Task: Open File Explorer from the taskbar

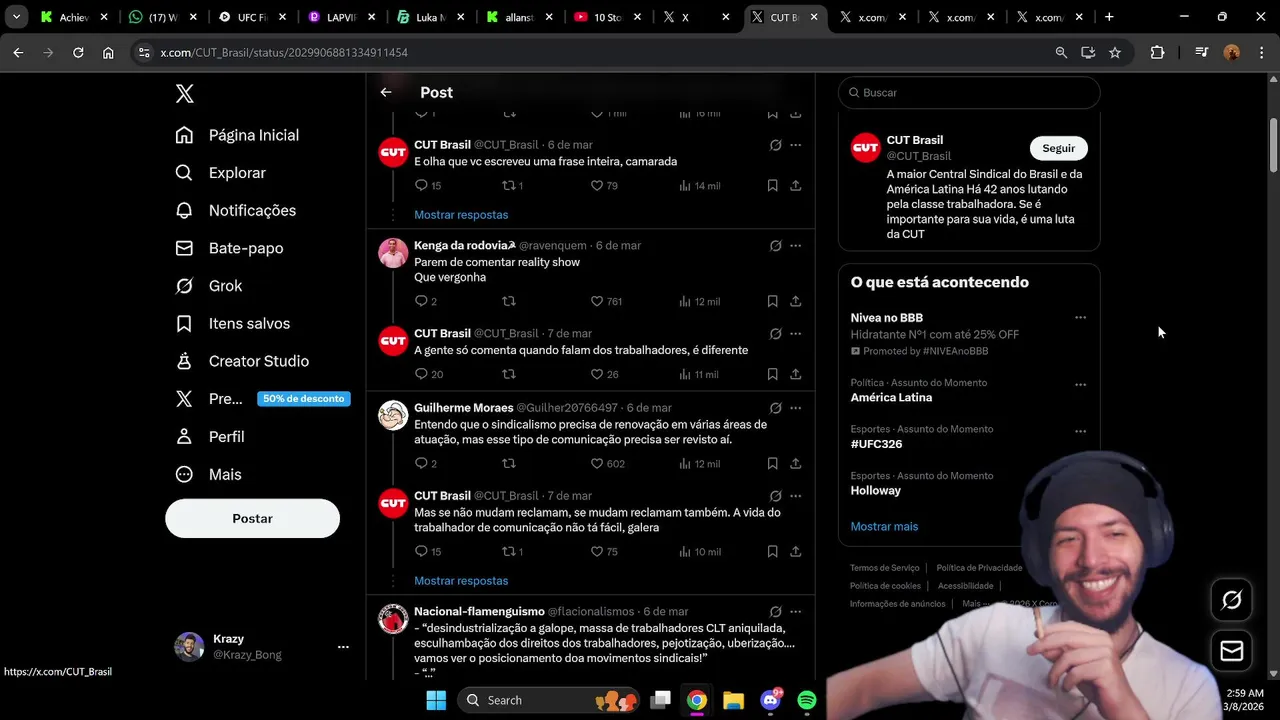Action: (733, 700)
